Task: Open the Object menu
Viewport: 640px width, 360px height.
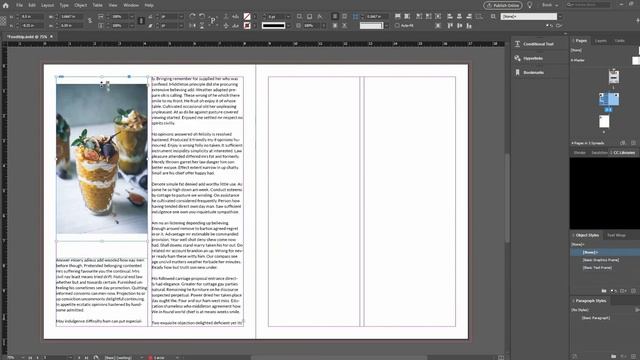Action: pyautogui.click(x=80, y=5)
